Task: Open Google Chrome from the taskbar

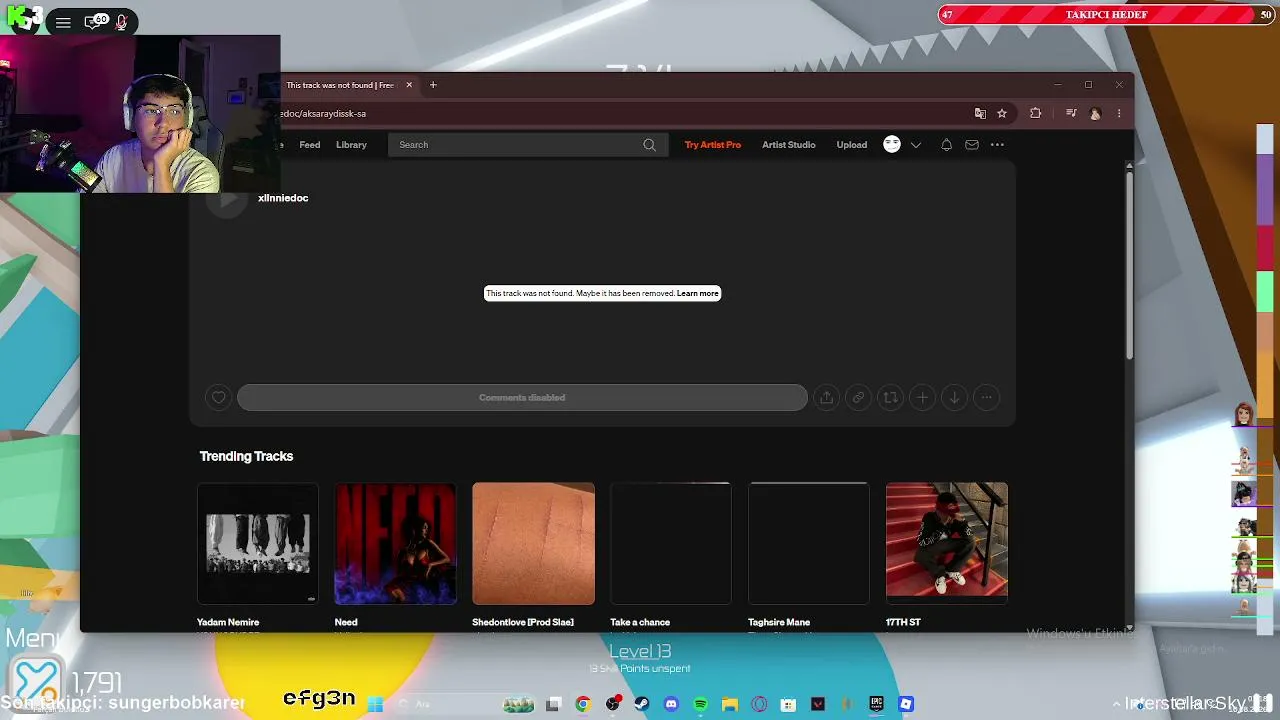Action: (583, 704)
